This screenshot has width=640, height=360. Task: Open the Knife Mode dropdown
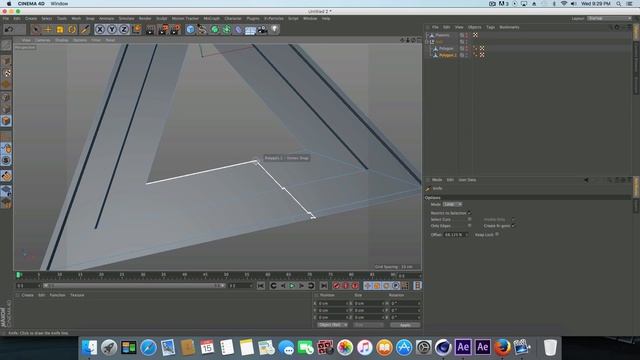click(x=452, y=204)
